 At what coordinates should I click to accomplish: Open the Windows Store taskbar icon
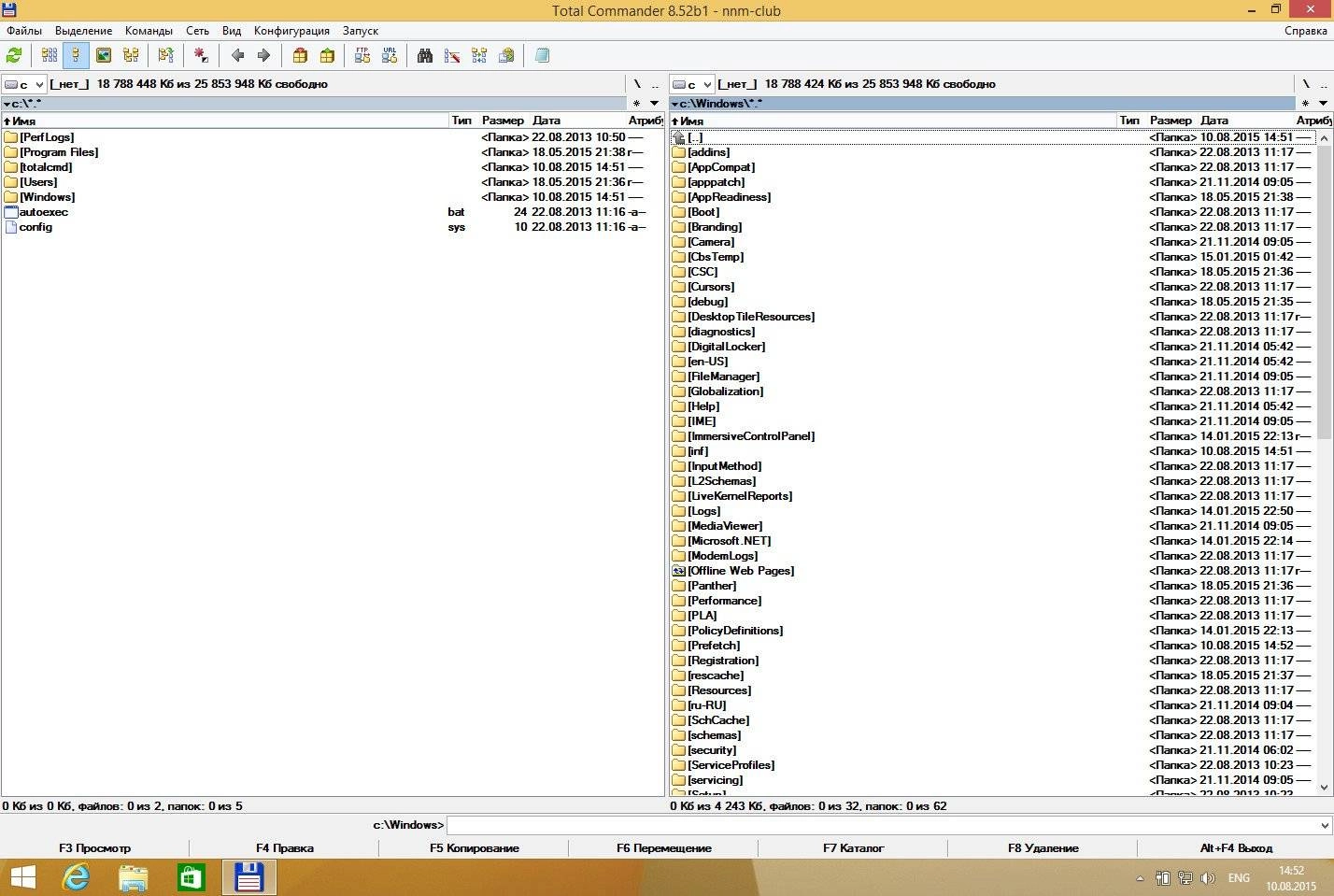tap(191, 877)
